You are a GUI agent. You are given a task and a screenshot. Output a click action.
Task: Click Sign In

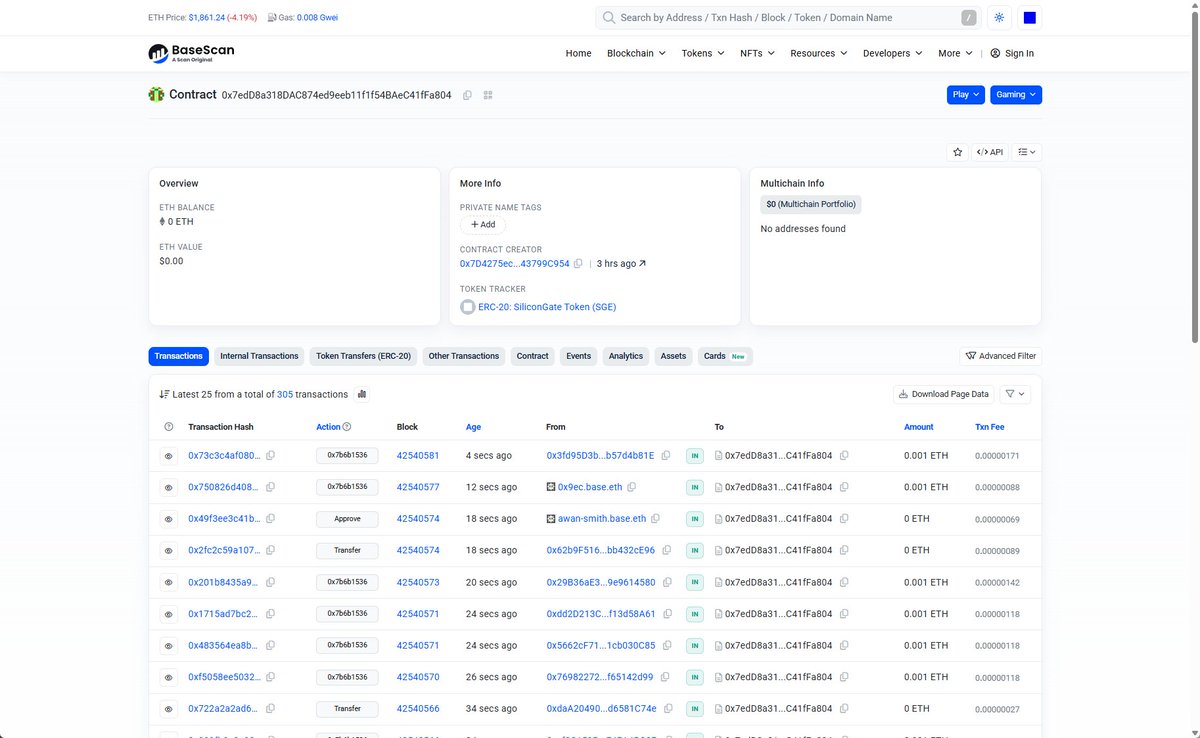[1012, 53]
